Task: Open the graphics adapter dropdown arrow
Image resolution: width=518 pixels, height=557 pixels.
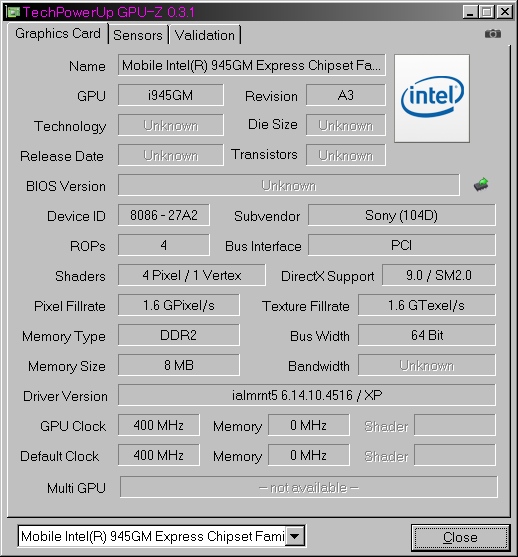Action: point(295,536)
